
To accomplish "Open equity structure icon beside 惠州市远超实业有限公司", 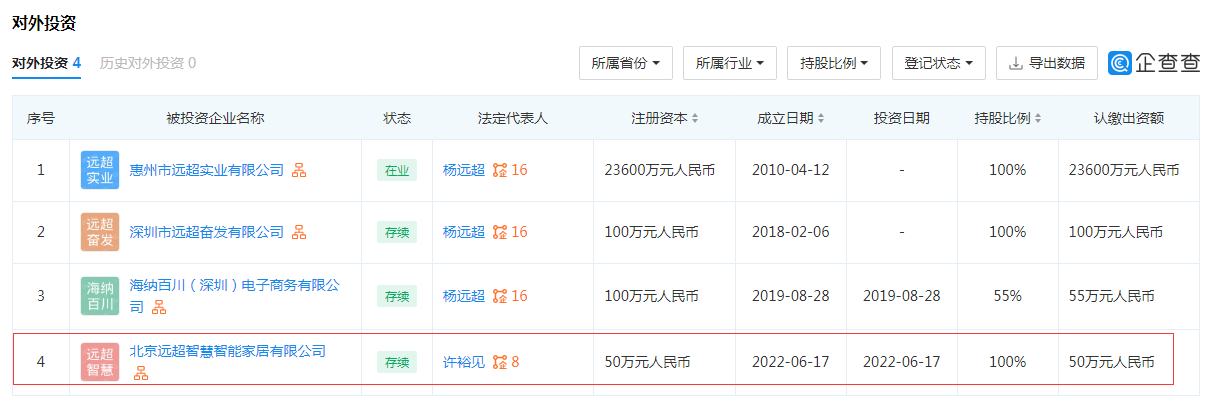I will (299, 170).
